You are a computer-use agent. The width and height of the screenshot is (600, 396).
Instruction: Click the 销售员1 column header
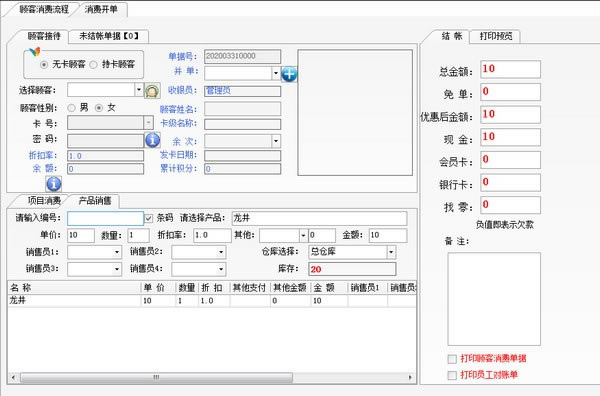pos(367,288)
